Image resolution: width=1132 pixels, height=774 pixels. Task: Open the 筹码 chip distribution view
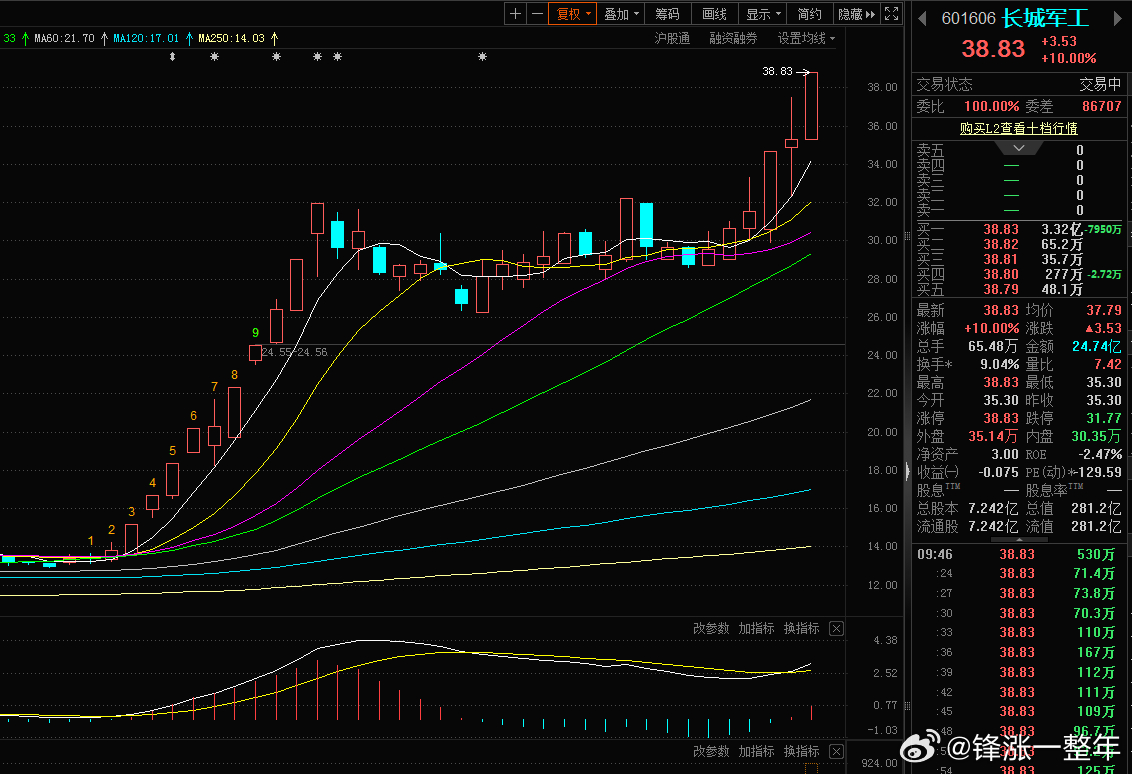point(667,14)
